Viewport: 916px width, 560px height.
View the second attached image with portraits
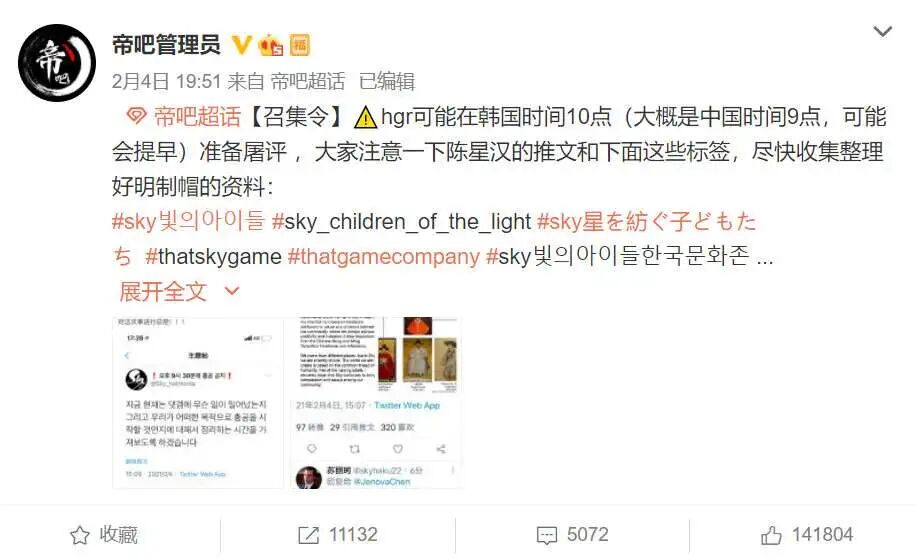pyautogui.click(x=377, y=403)
